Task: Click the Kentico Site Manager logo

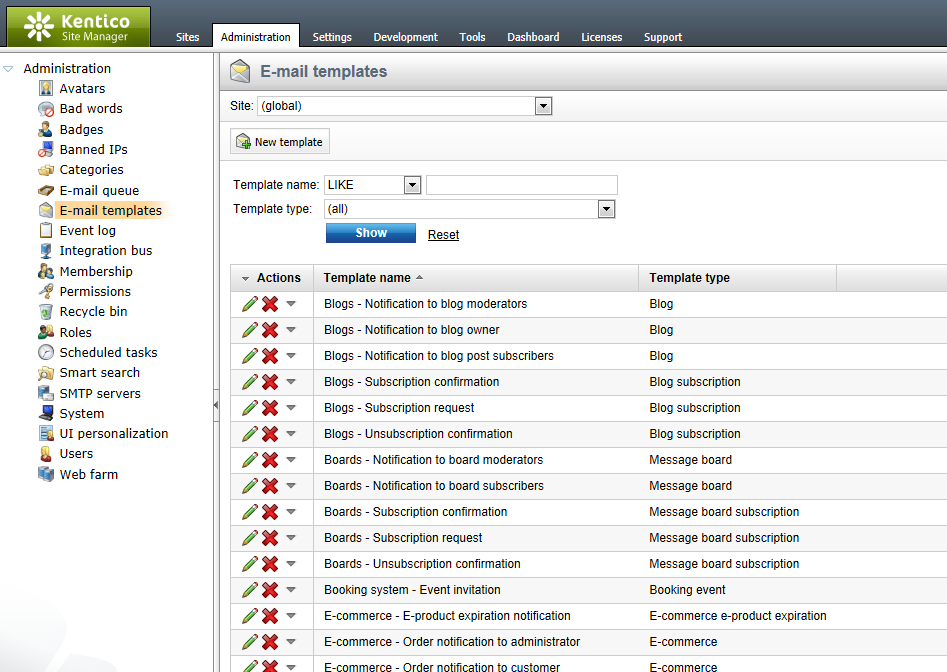Action: coord(79,27)
